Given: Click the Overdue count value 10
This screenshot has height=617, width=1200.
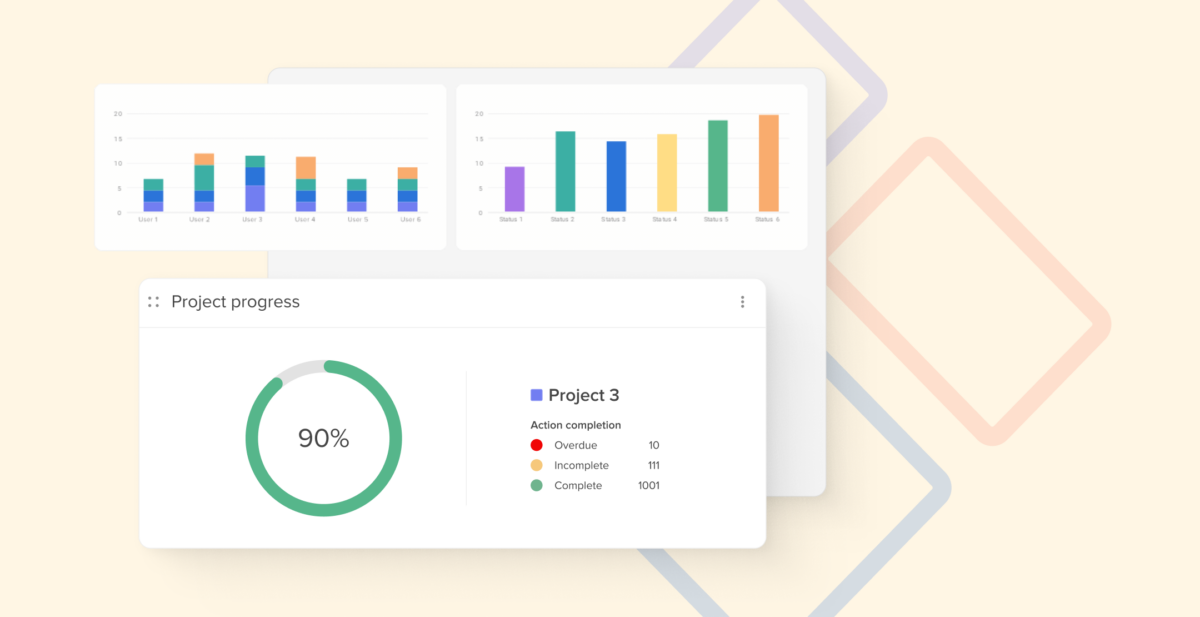Looking at the screenshot, I should click(655, 445).
